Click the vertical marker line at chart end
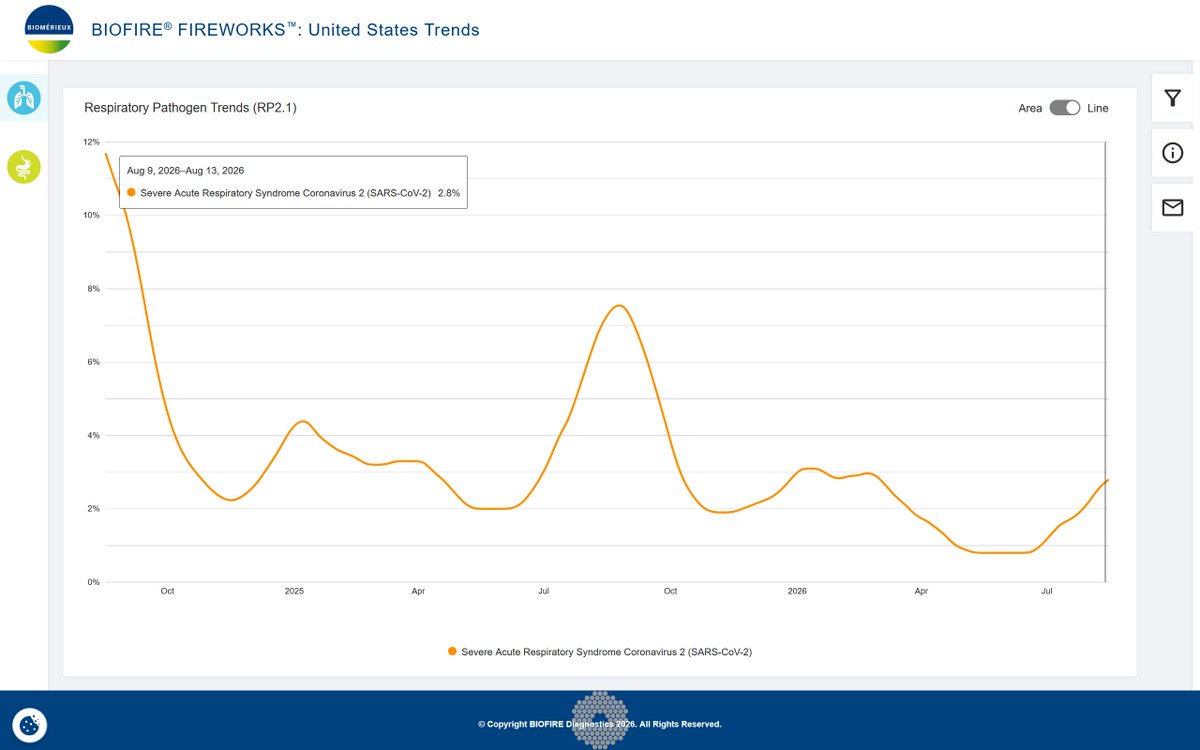Viewport: 1200px width, 750px height. [1105, 362]
